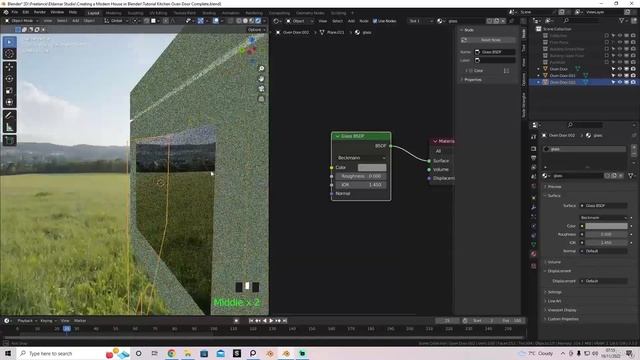Open the Object Data properties tab
This screenshot has width=640, height=360.
[x=533, y=244]
